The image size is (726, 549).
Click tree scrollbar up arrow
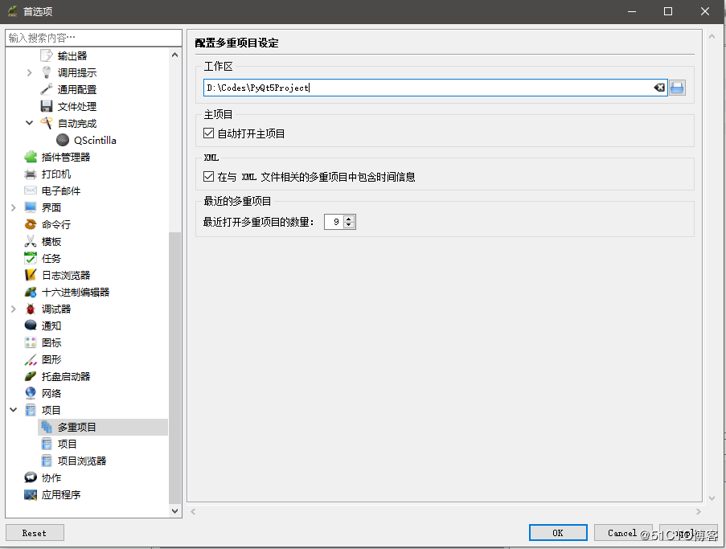click(x=175, y=55)
